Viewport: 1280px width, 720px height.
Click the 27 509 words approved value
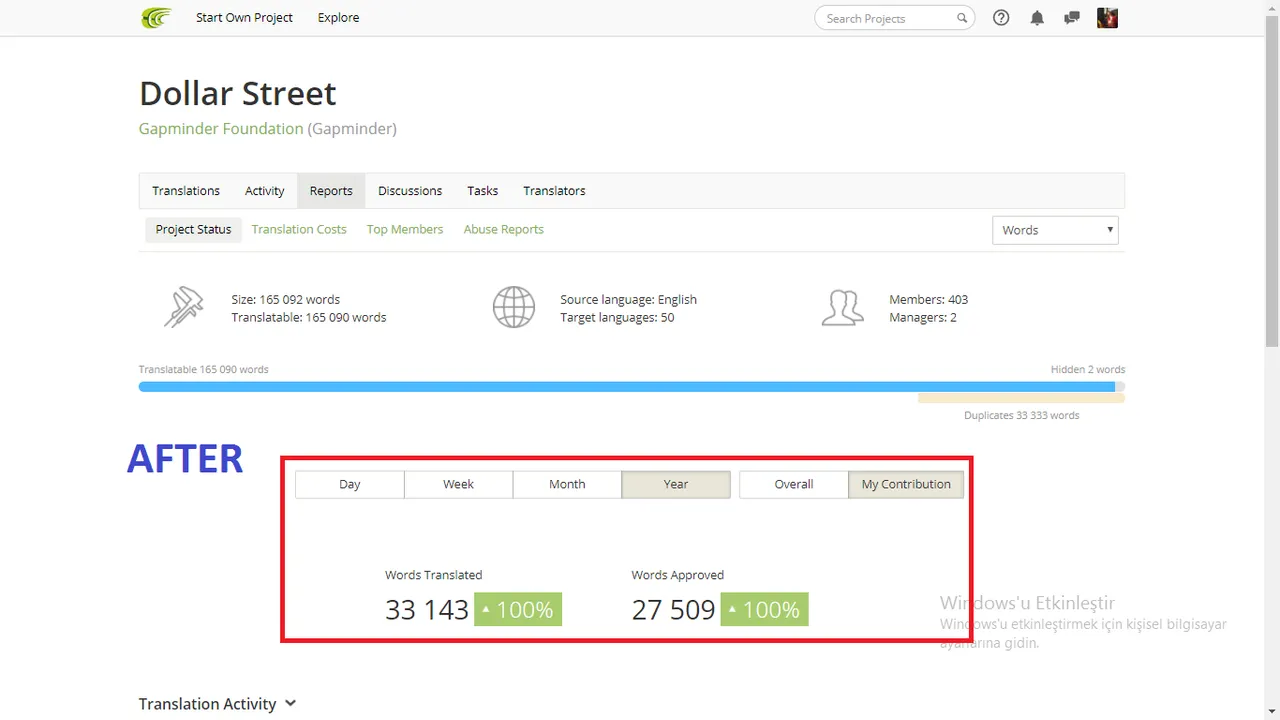674,609
